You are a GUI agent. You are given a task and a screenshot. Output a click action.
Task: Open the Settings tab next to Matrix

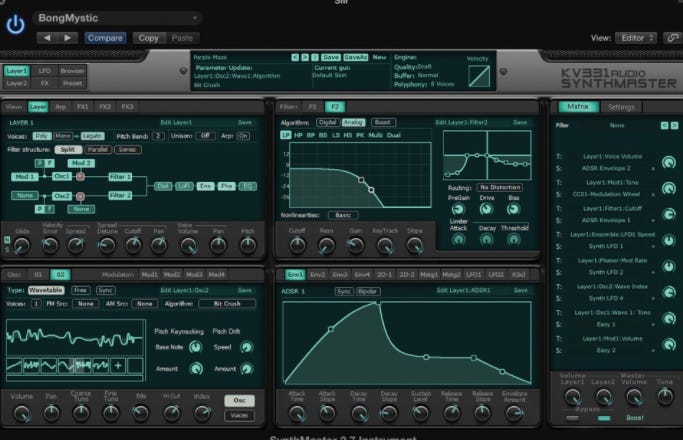click(621, 107)
